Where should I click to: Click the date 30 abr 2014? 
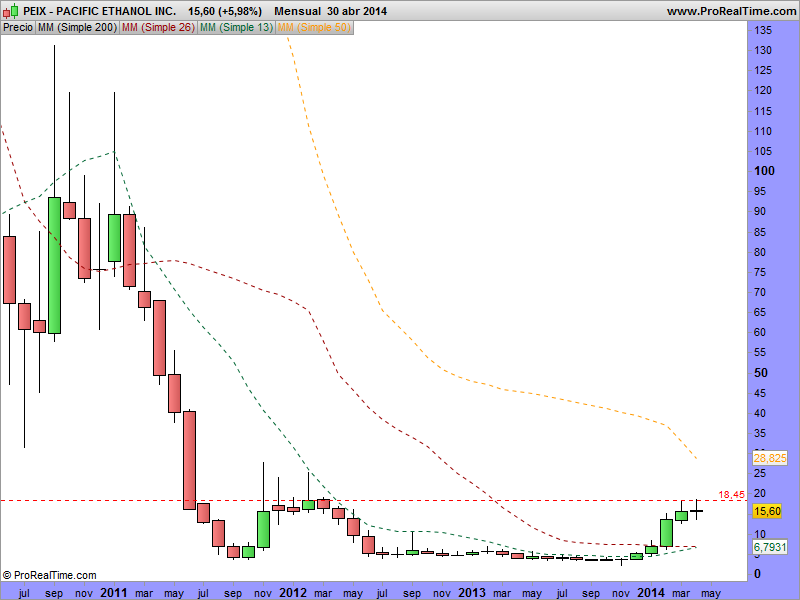pos(357,11)
